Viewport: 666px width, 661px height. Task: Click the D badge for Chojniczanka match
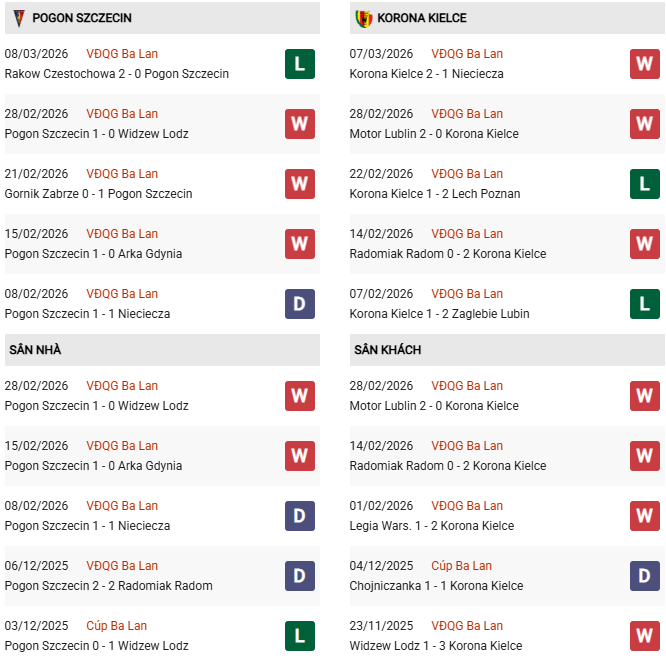tap(644, 576)
